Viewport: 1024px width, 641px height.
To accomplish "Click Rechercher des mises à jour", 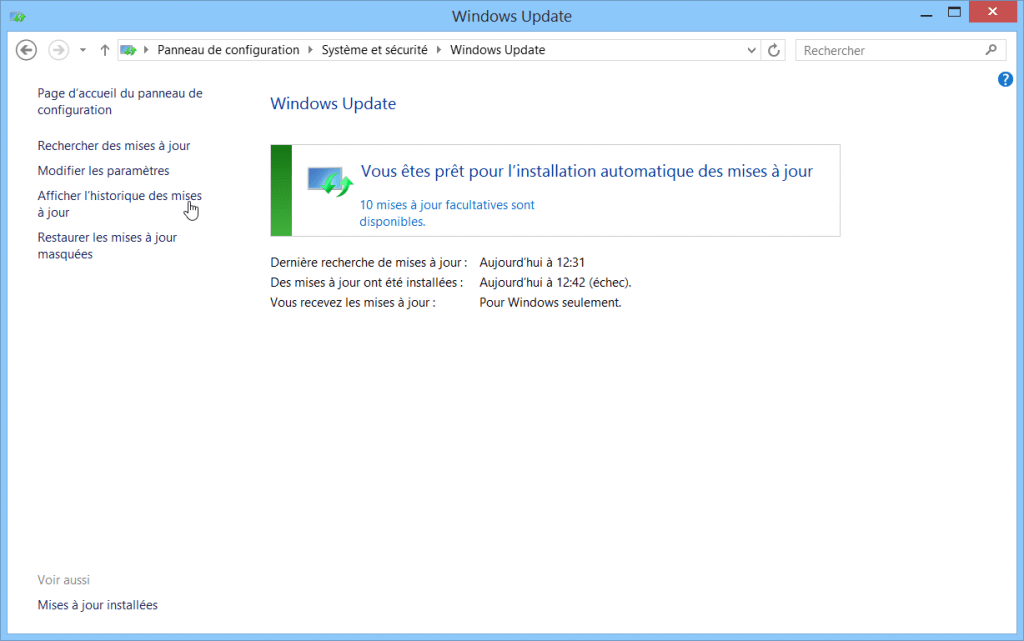I will (114, 146).
